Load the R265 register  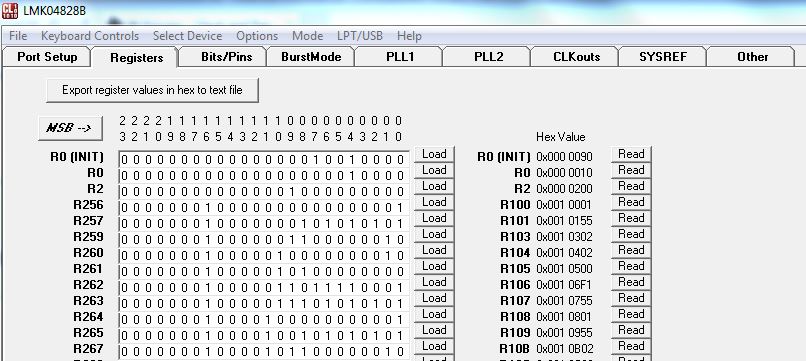point(434,330)
